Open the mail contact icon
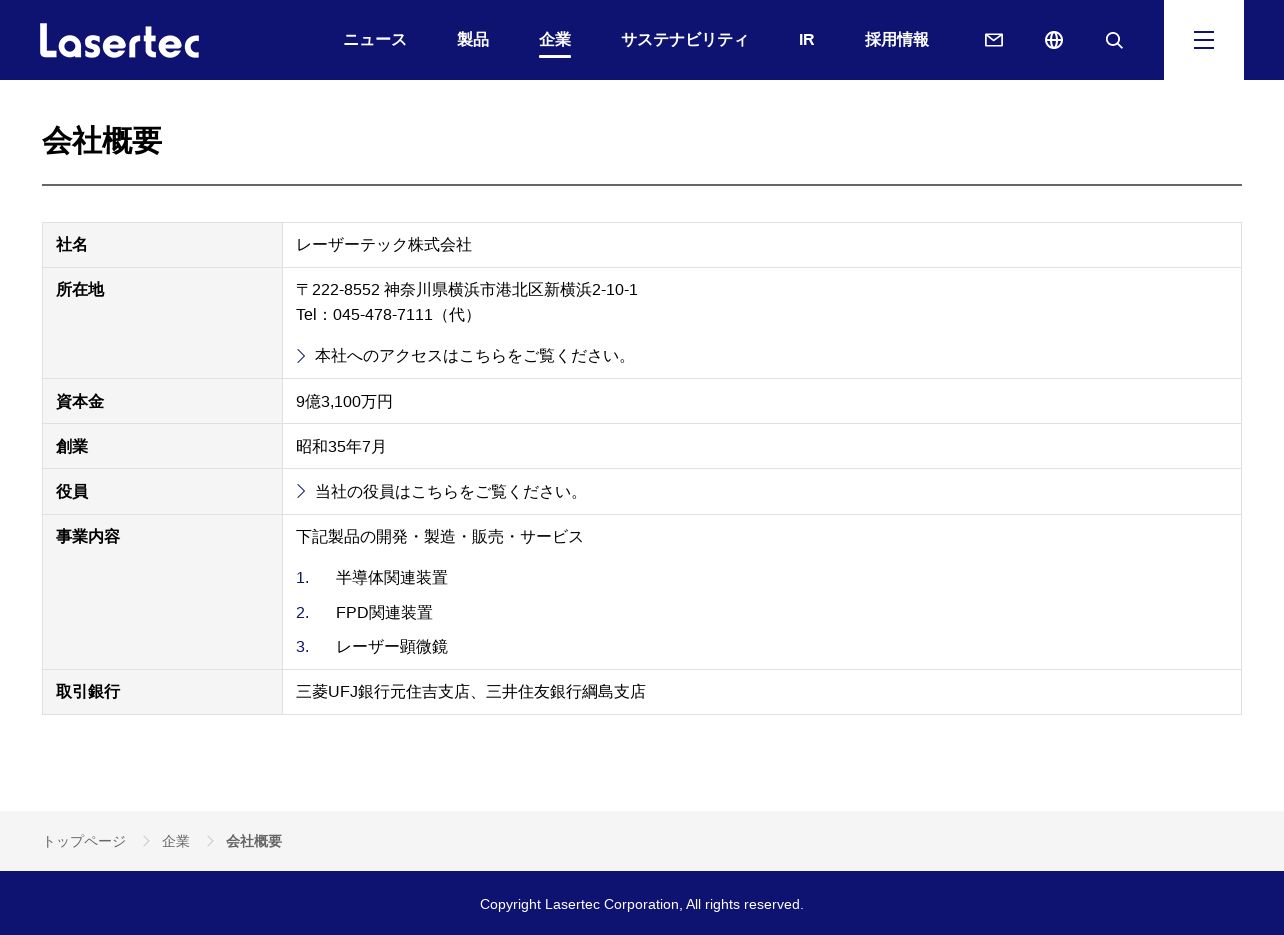The width and height of the screenshot is (1284, 935). click(994, 40)
